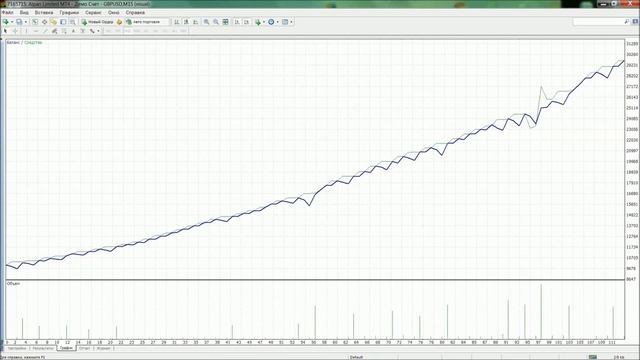Expand the Indicators dropdown arrow
The width and height of the screenshot is (640, 360).
(264, 22)
